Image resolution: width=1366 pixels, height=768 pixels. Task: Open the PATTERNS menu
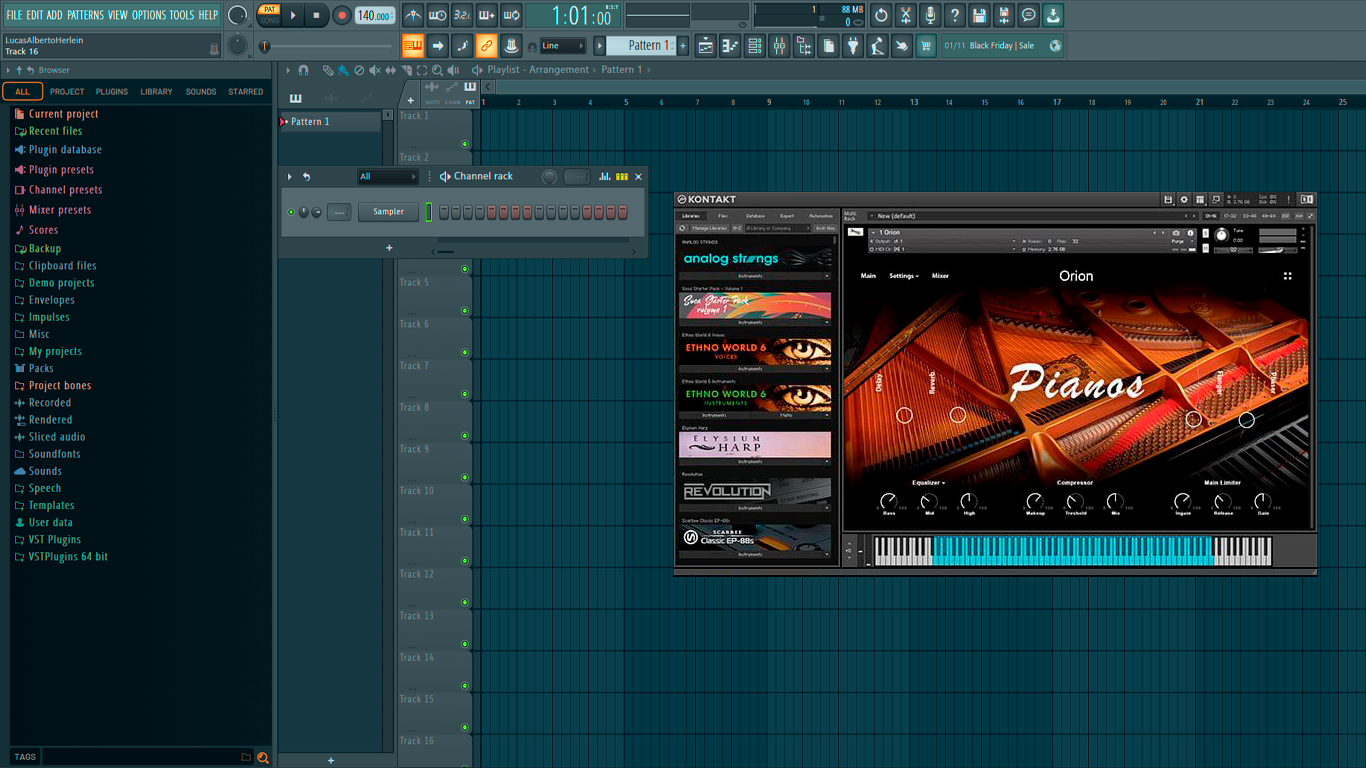(85, 15)
